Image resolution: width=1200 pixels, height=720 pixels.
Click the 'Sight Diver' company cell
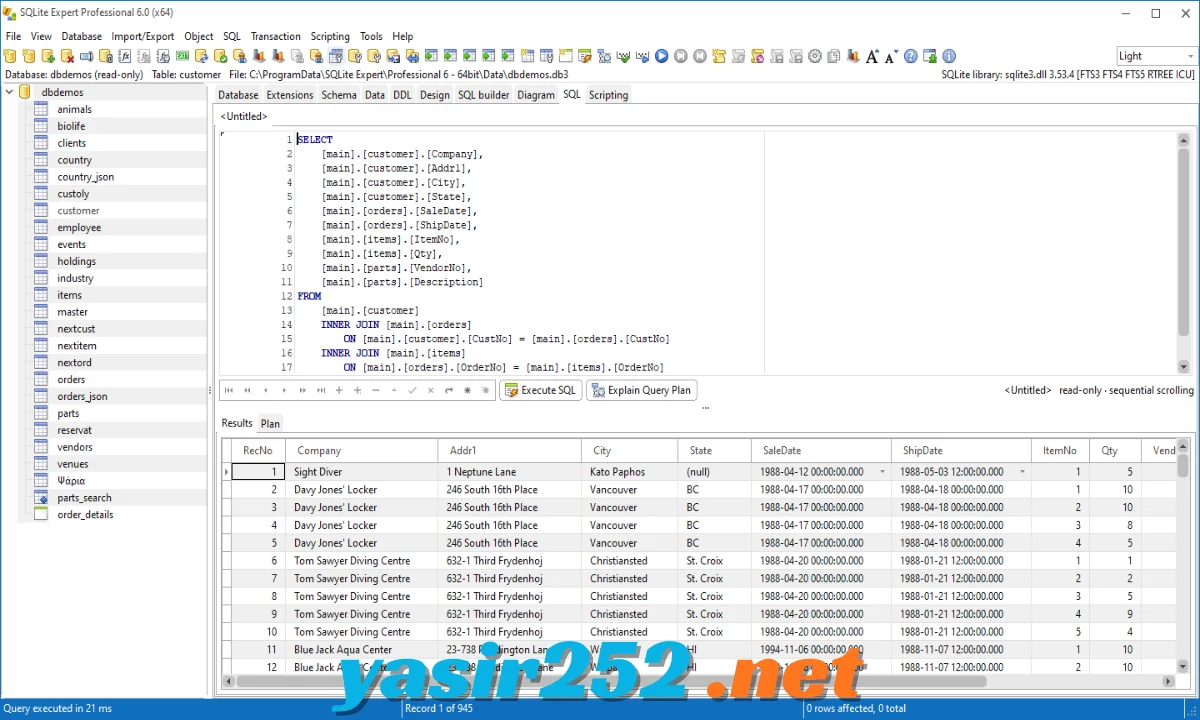(x=361, y=472)
